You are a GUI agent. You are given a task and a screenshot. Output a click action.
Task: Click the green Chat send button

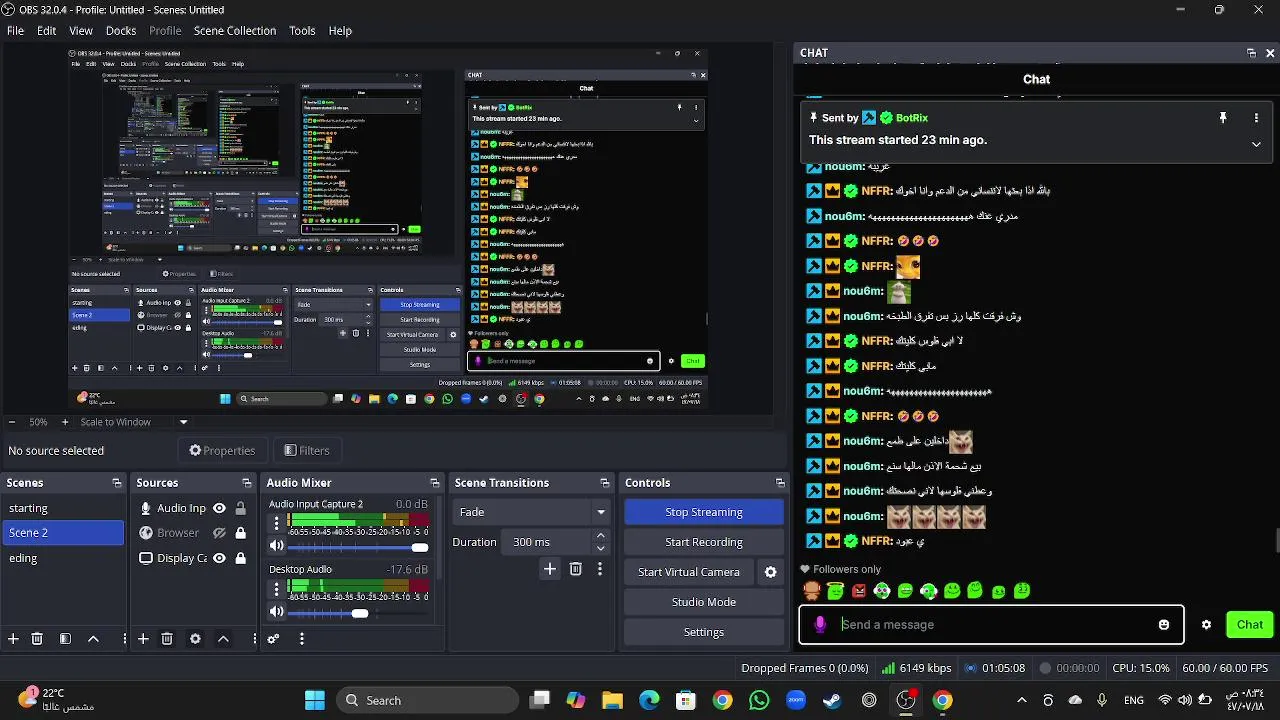(1250, 625)
